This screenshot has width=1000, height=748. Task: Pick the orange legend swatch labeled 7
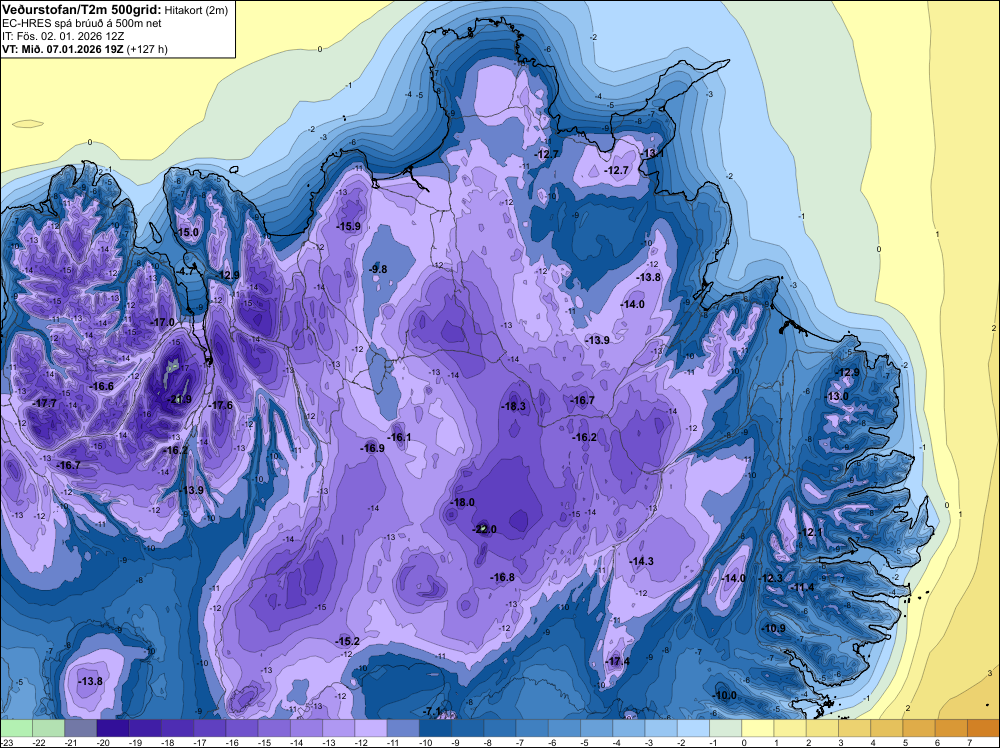(983, 728)
